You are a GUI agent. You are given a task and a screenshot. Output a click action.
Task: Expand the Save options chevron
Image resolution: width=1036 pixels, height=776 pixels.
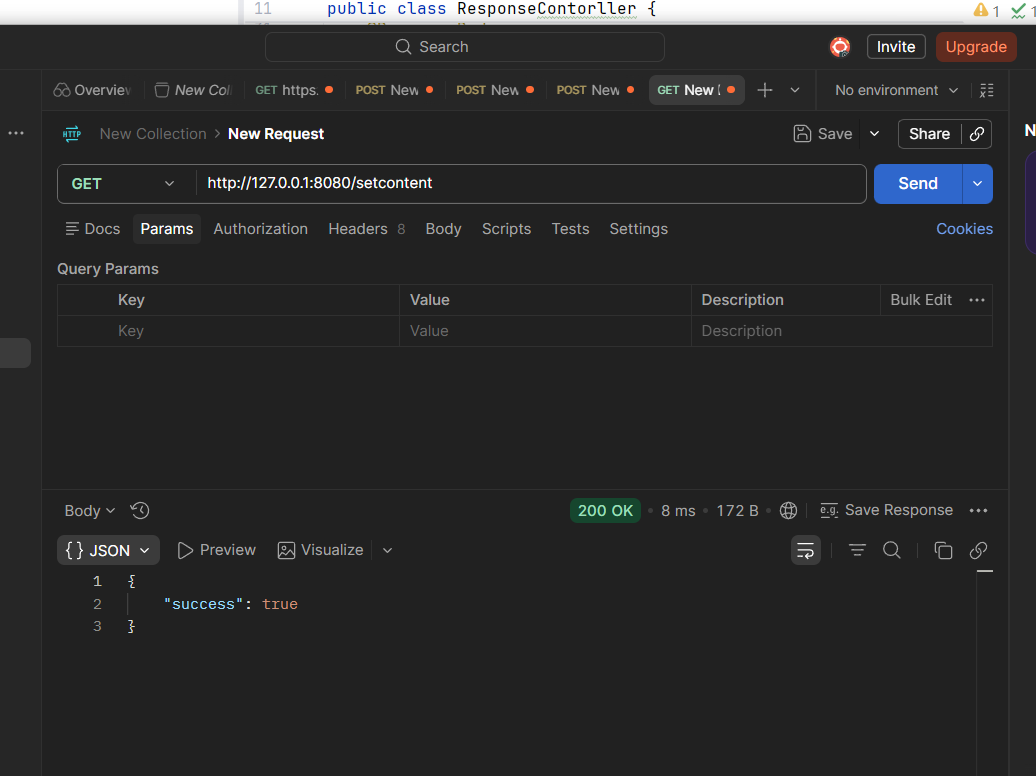pos(874,134)
